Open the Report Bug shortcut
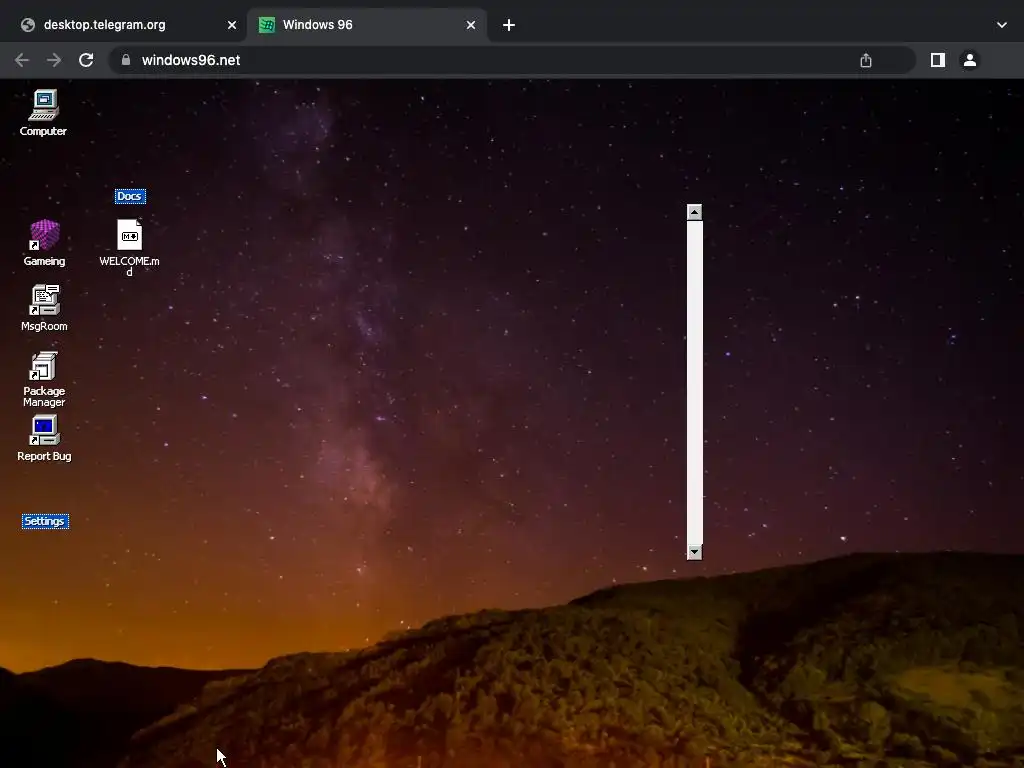 pyautogui.click(x=44, y=438)
